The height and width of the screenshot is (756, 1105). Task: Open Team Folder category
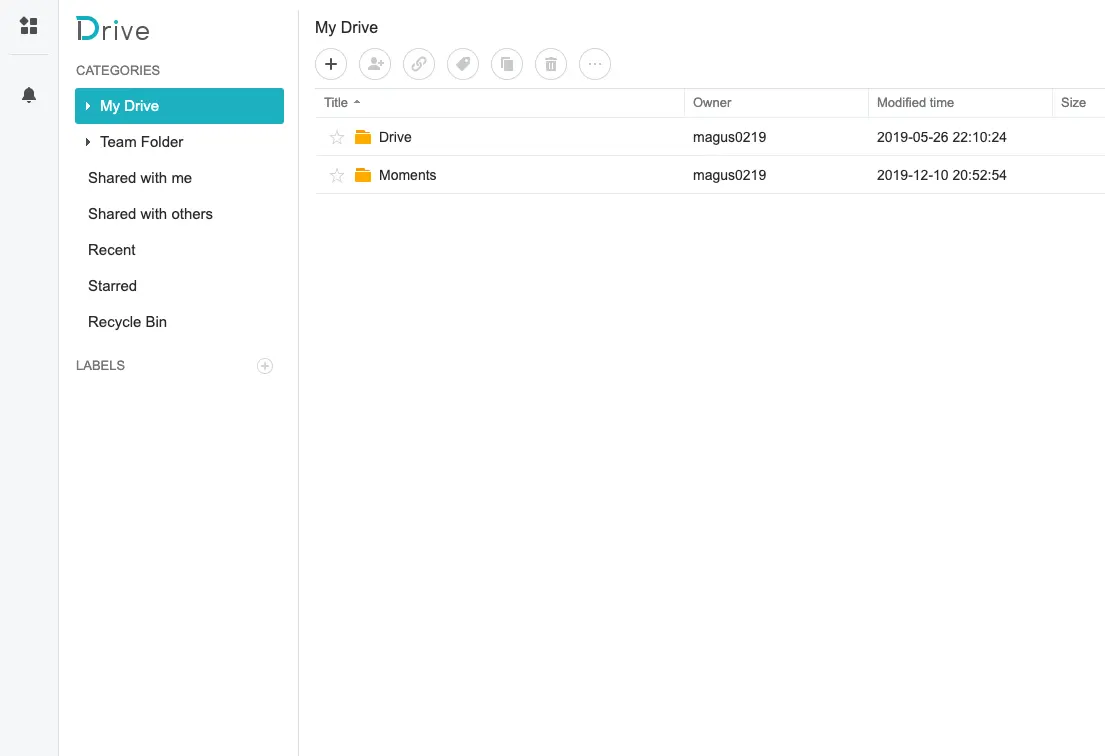click(179, 142)
